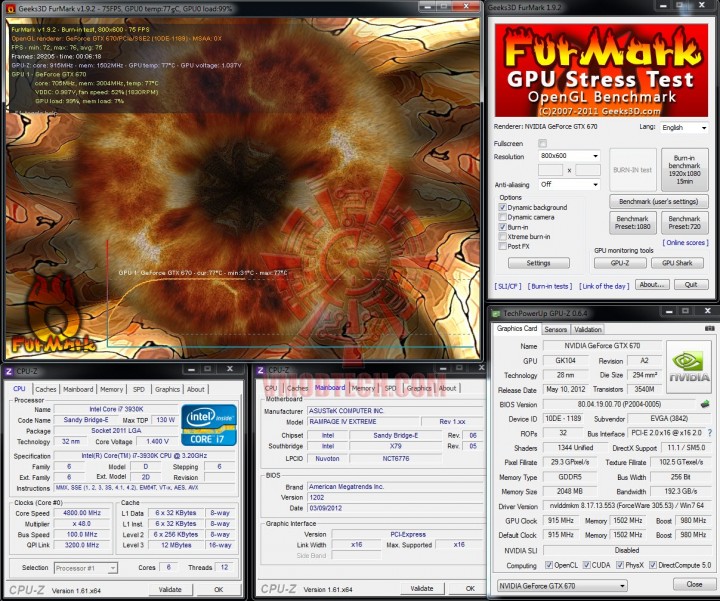The height and width of the screenshot is (601, 720).
Task: Open the GPU selector dropdown in GPU-Z
Action: 562,586
